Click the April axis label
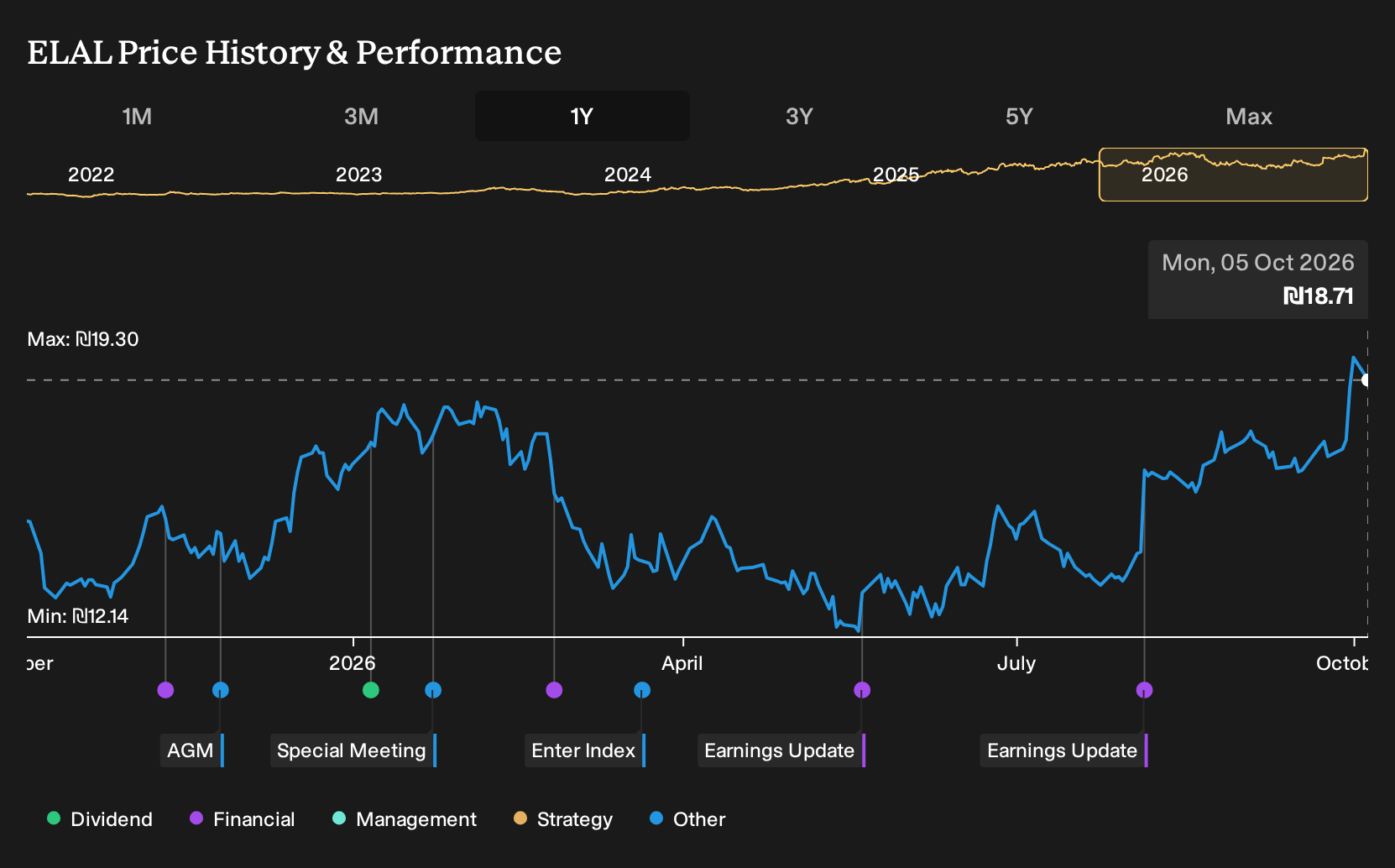 click(682, 663)
